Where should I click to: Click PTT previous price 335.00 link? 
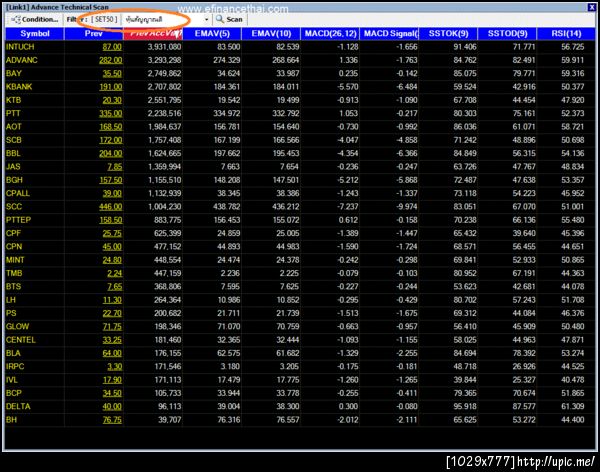point(111,114)
